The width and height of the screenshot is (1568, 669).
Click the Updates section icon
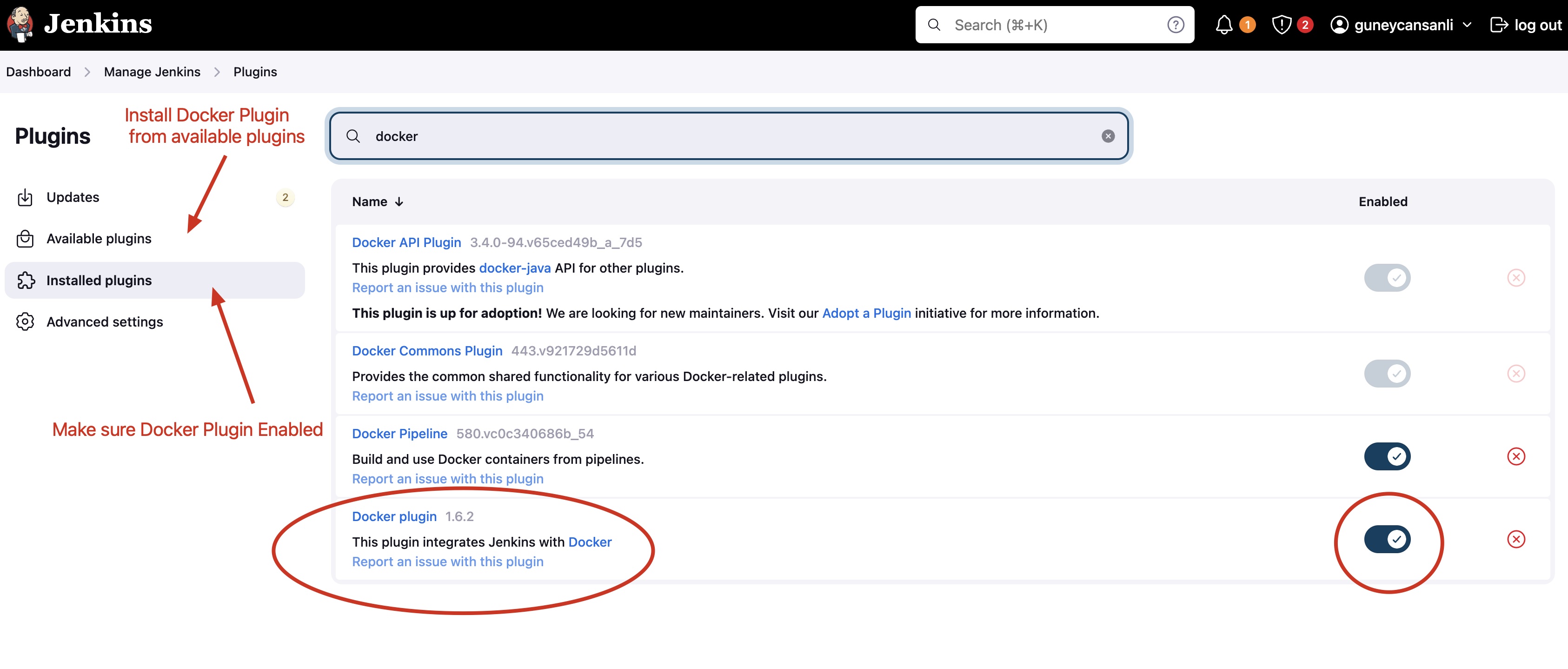(26, 197)
